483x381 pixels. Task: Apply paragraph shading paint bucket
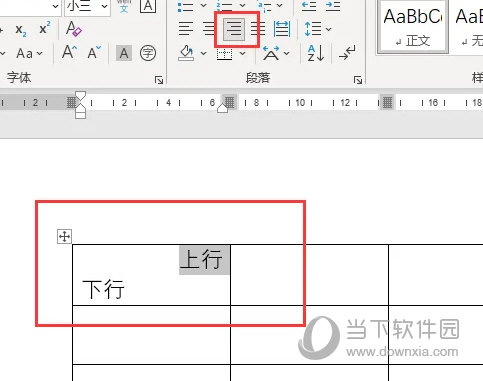pos(187,53)
